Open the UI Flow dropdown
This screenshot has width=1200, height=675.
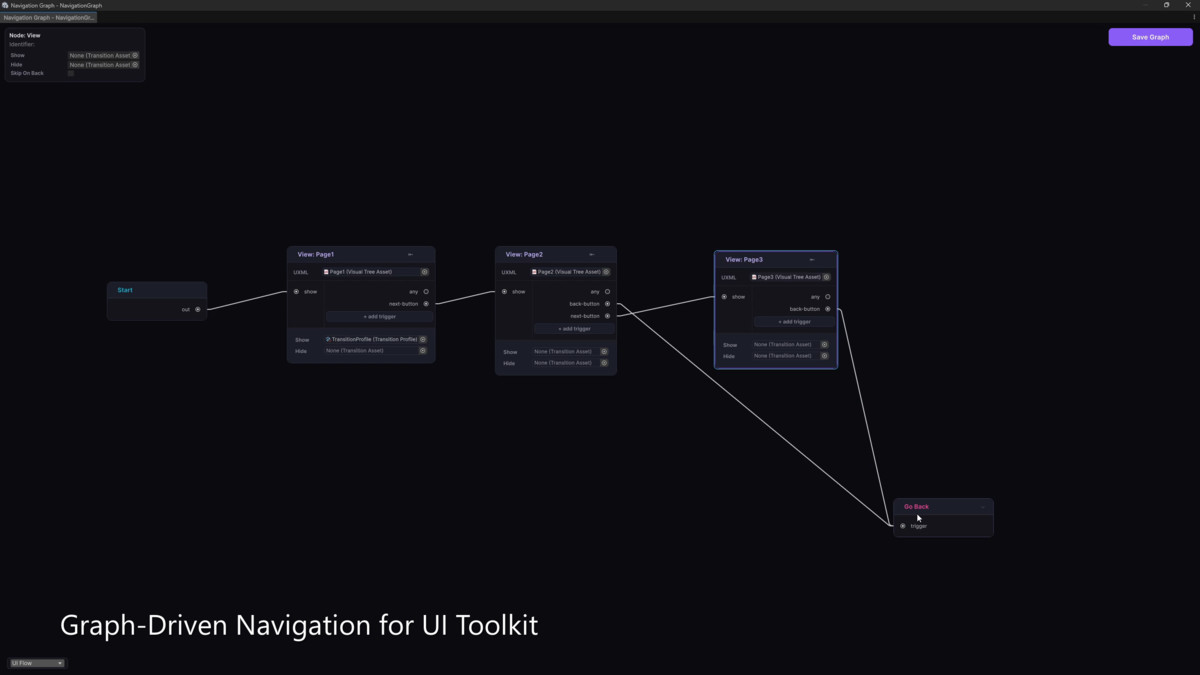(37, 663)
